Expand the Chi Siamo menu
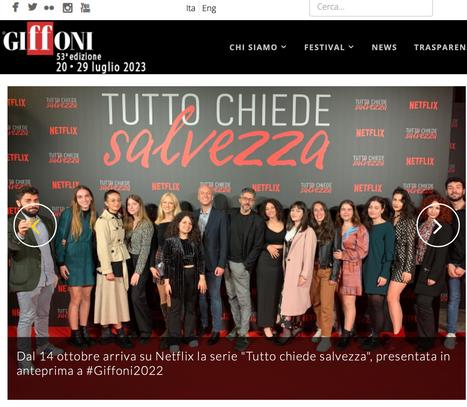Image resolution: width=467 pixels, height=407 pixels. tap(258, 47)
